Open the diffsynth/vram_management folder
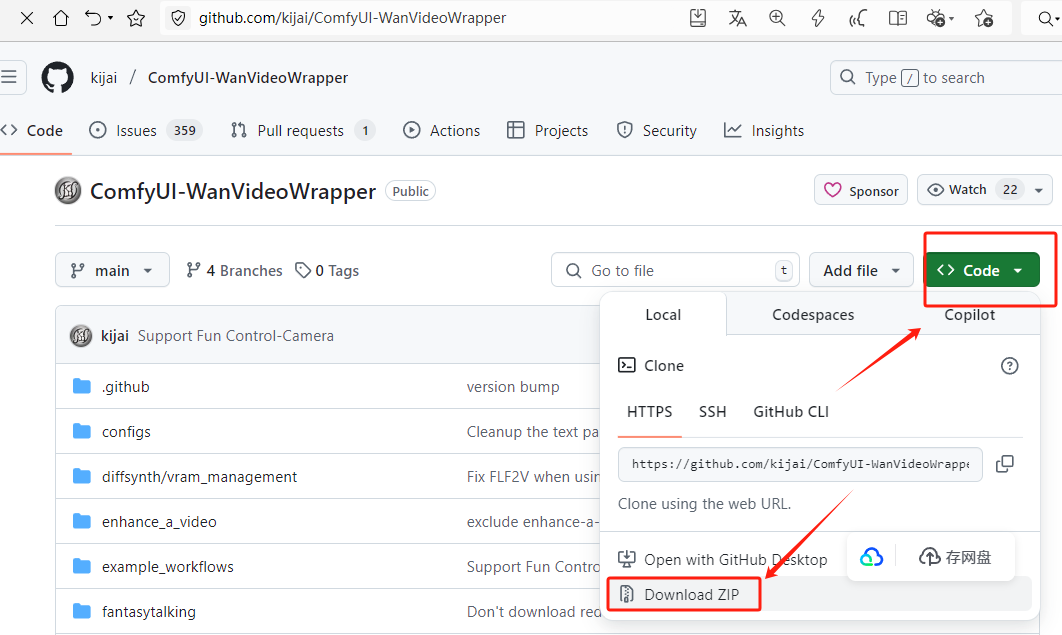Viewport: 1062px width, 635px height. click(x=199, y=477)
